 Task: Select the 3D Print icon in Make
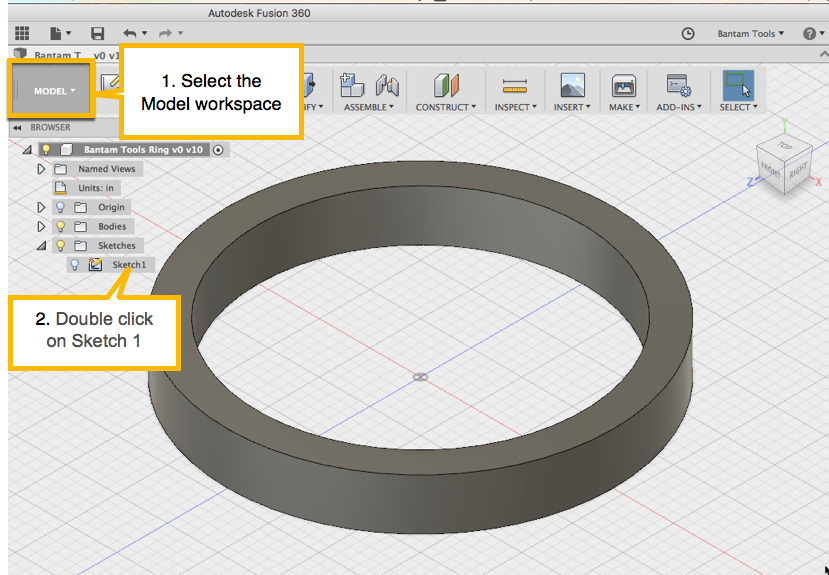(624, 86)
